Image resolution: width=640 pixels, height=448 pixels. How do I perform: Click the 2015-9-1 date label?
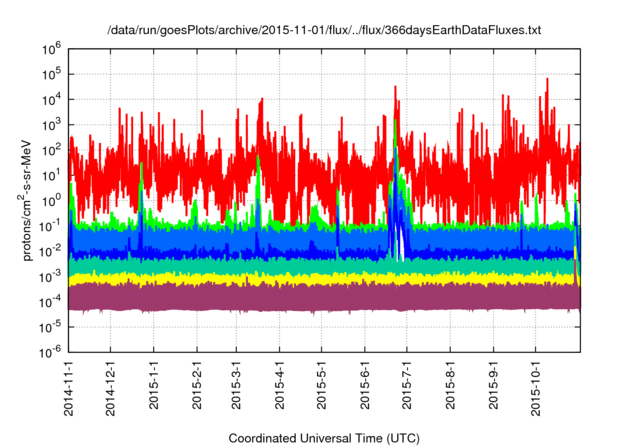pyautogui.click(x=493, y=385)
